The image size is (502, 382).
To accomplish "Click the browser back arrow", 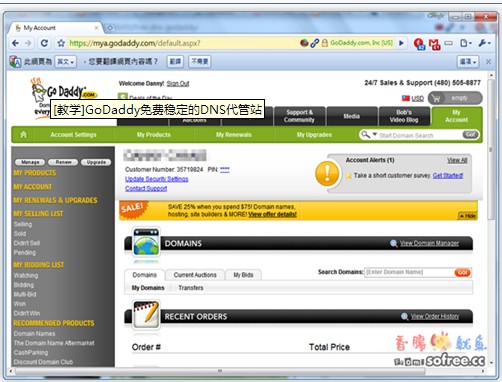I will (x=15, y=43).
